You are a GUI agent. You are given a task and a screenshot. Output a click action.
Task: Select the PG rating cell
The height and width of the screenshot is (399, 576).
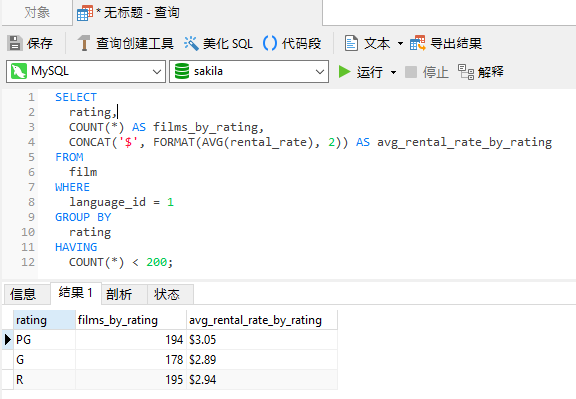44,340
